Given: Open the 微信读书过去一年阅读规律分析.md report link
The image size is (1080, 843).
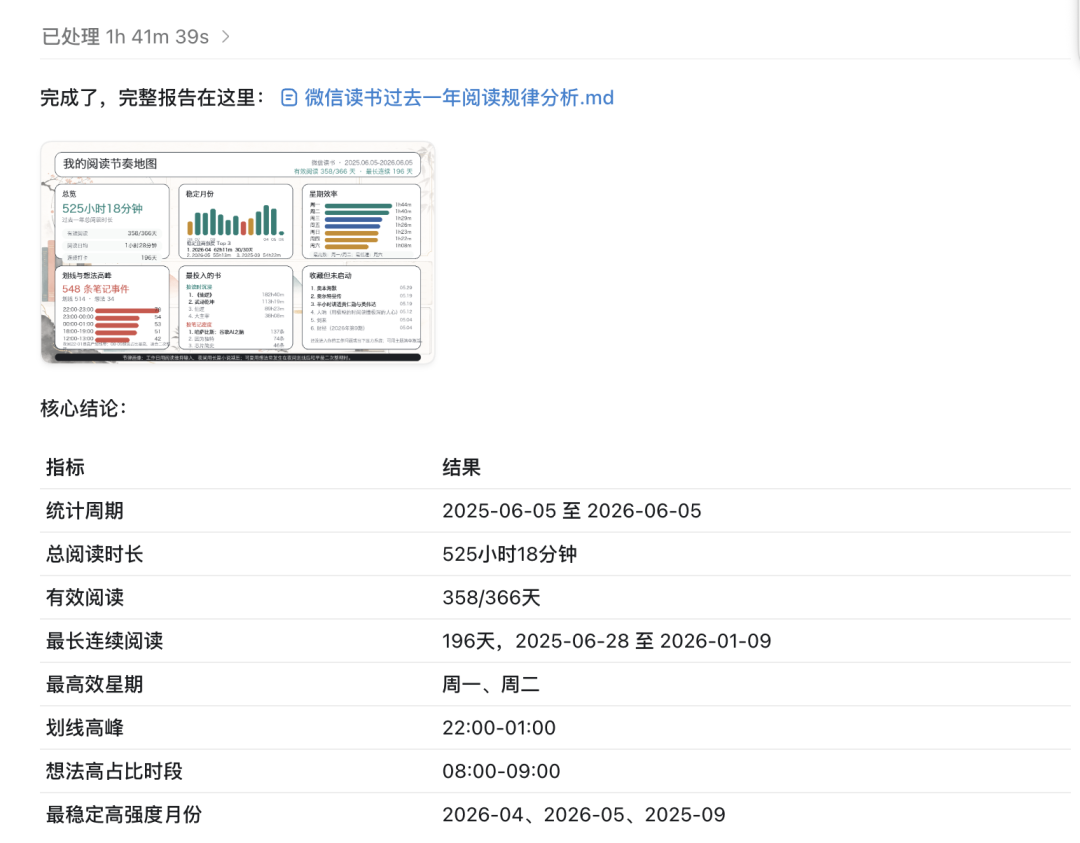Looking at the screenshot, I should coord(459,98).
